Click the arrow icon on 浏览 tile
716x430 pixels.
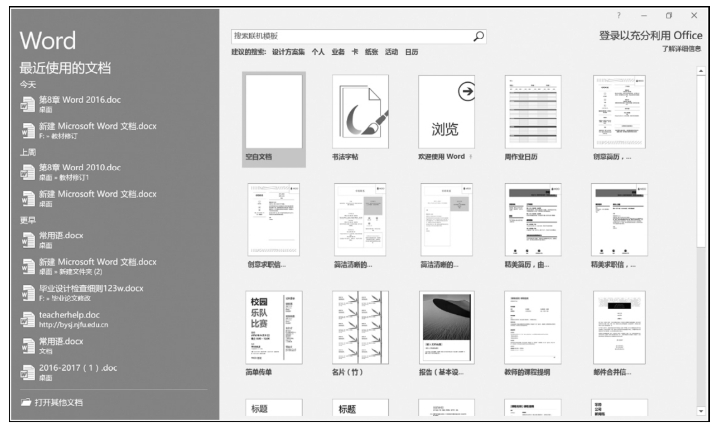pyautogui.click(x=467, y=91)
